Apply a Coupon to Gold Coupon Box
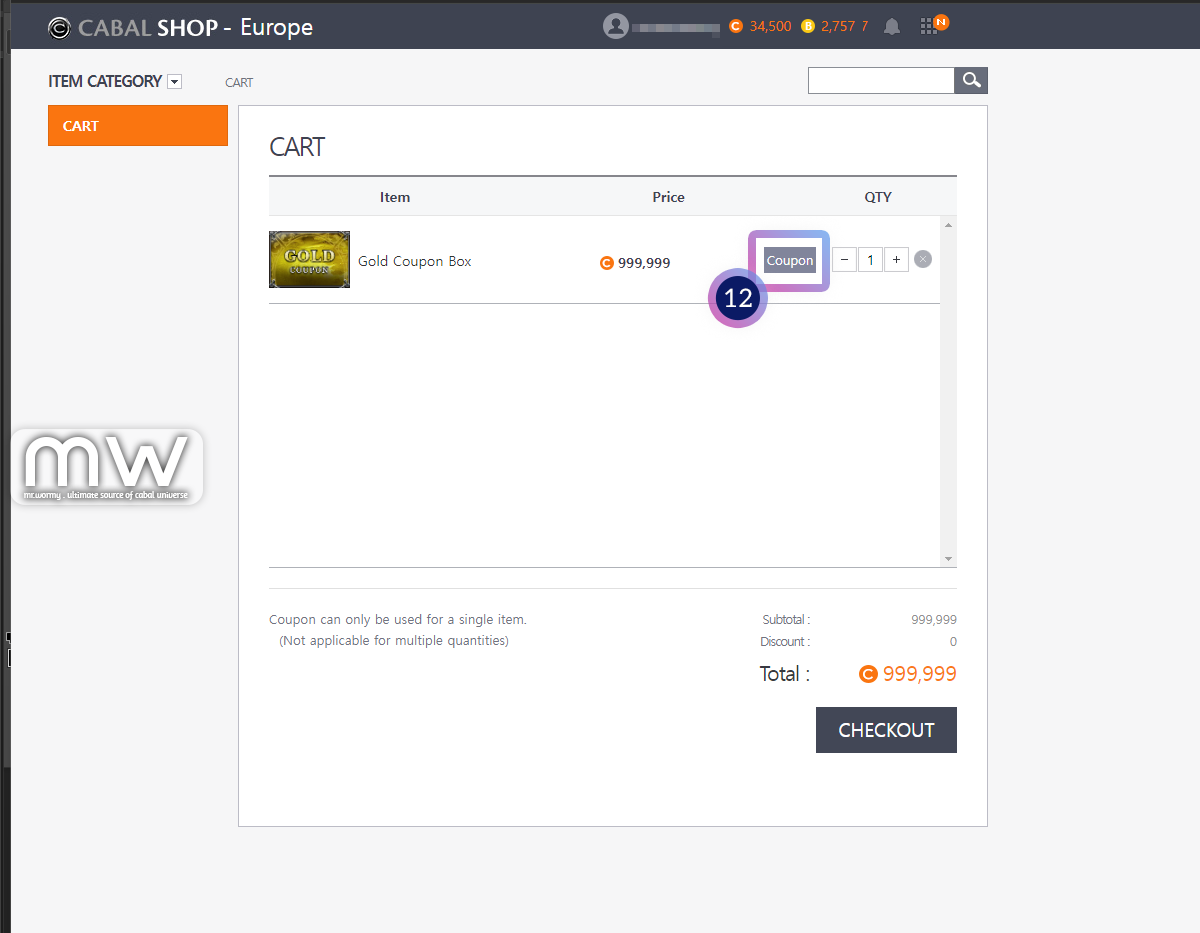The height and width of the screenshot is (933, 1200). pyautogui.click(x=789, y=260)
